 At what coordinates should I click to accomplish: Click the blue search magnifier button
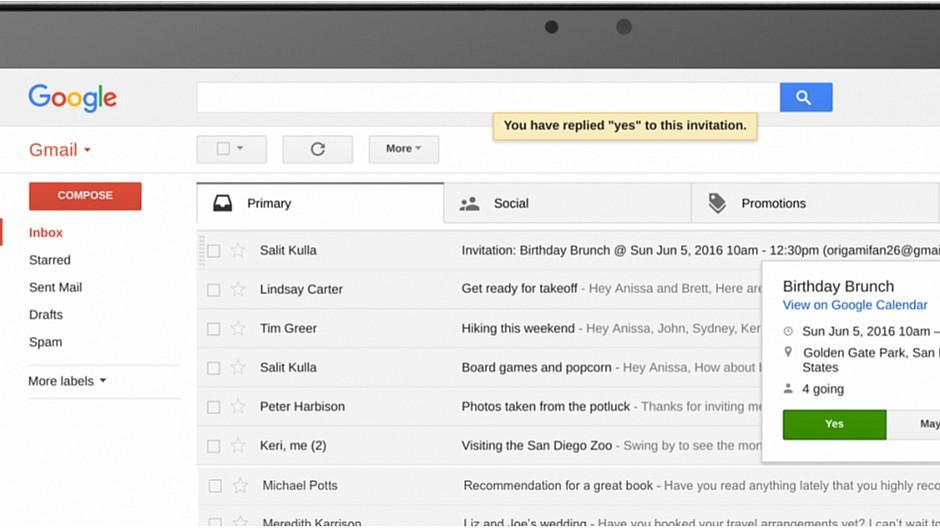click(806, 97)
